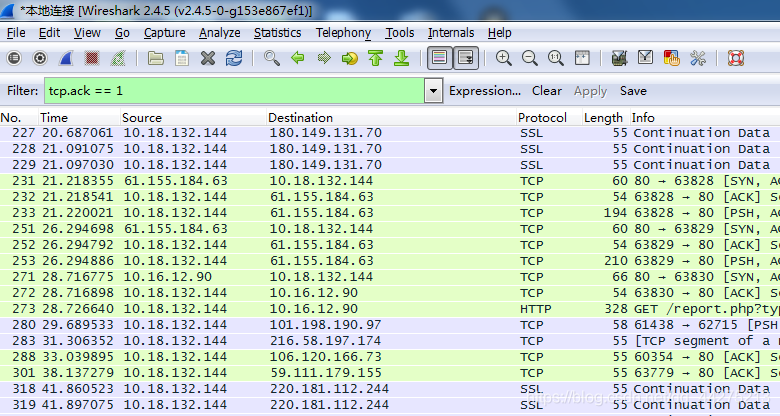Toggle auto scroll in live capture
780x416 pixels.
[466, 58]
